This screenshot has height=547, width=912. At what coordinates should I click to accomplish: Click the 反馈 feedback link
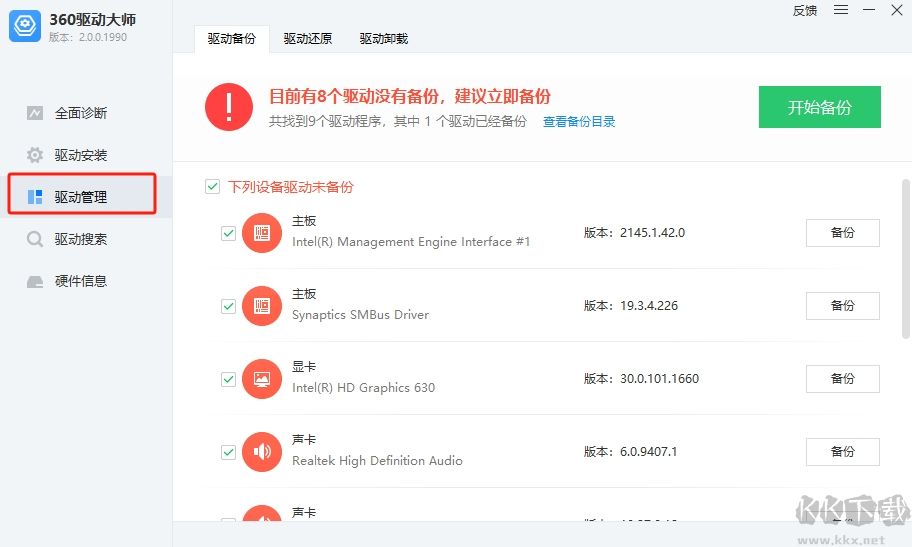point(805,10)
